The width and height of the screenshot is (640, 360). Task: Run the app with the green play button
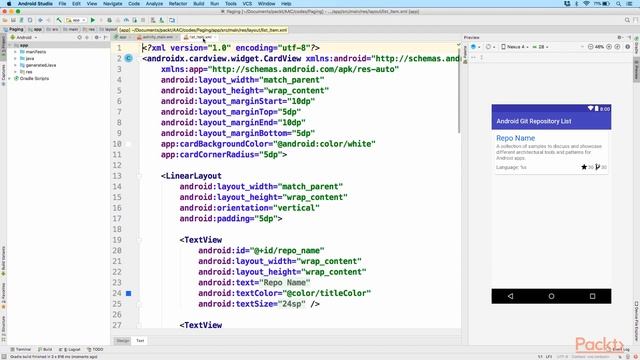click(x=93, y=20)
